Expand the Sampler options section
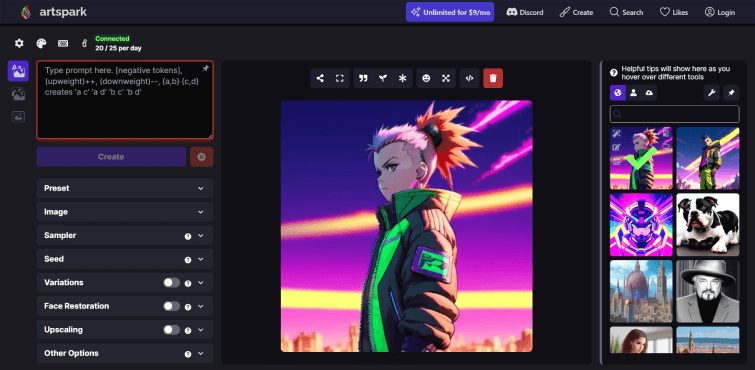755x370 pixels. pyautogui.click(x=125, y=236)
